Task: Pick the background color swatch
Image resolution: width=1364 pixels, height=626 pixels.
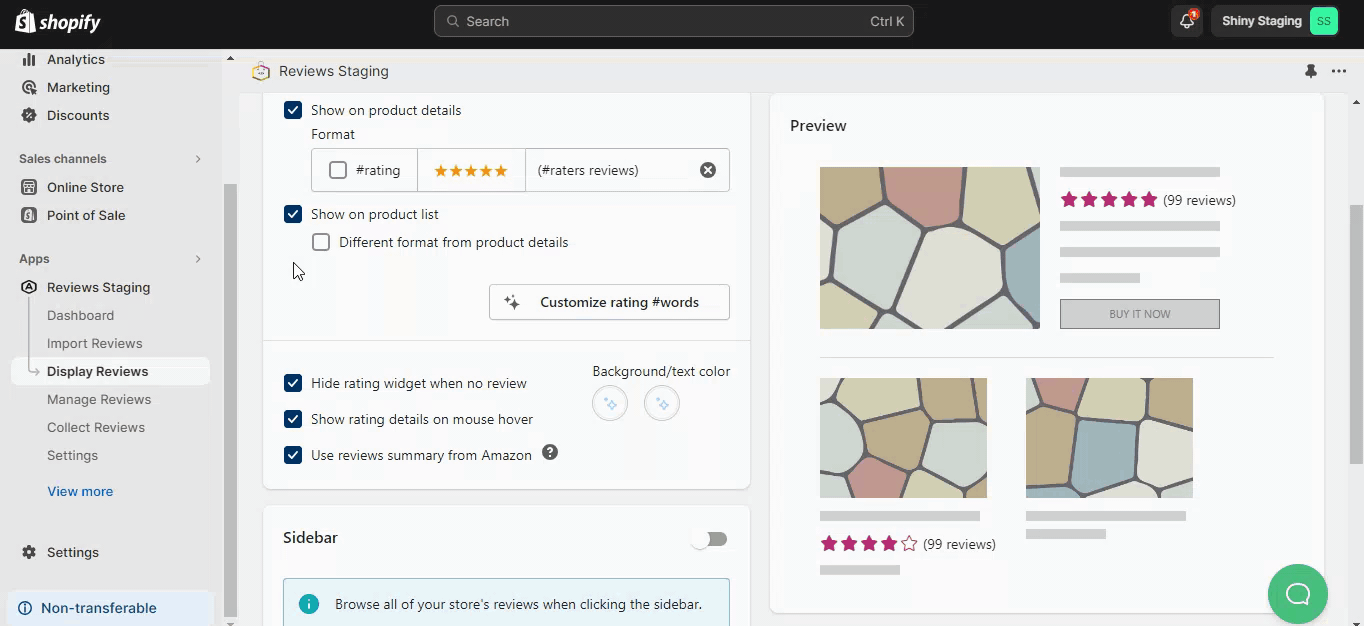Action: [x=610, y=404]
